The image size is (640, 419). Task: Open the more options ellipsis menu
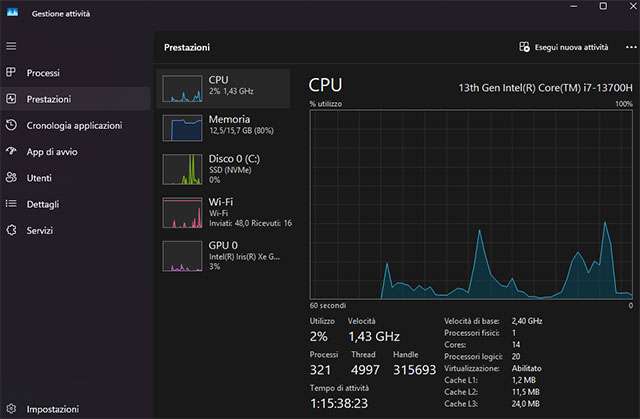(625, 47)
